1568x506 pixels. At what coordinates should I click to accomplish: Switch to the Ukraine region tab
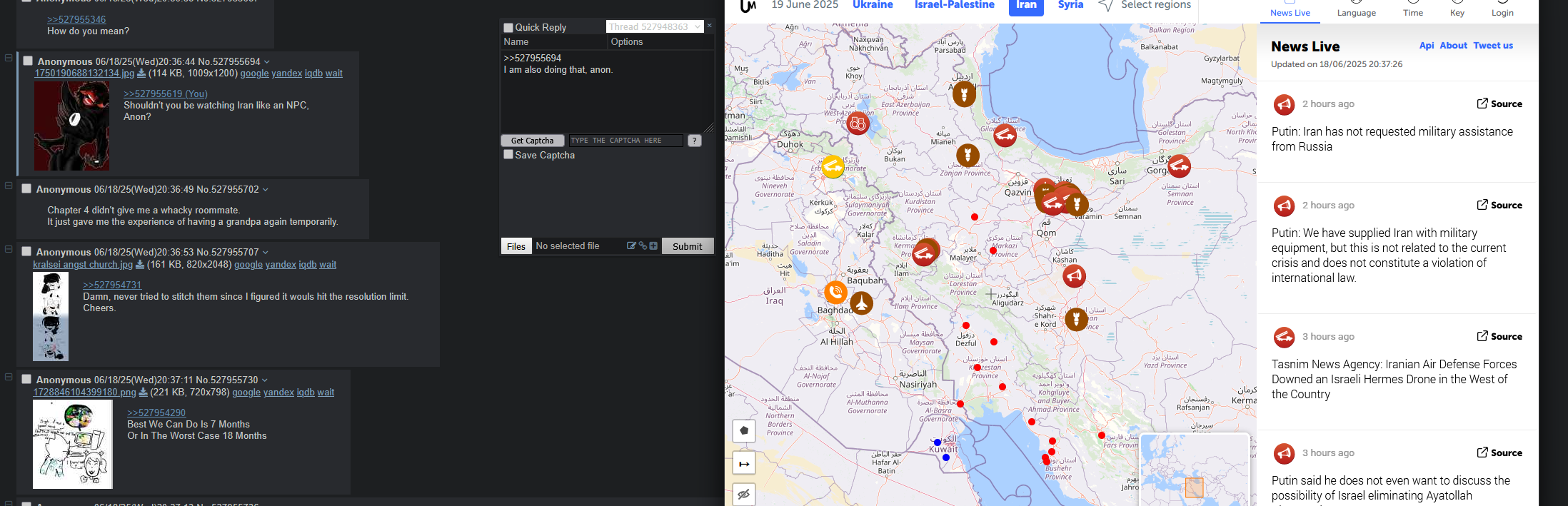[873, 5]
